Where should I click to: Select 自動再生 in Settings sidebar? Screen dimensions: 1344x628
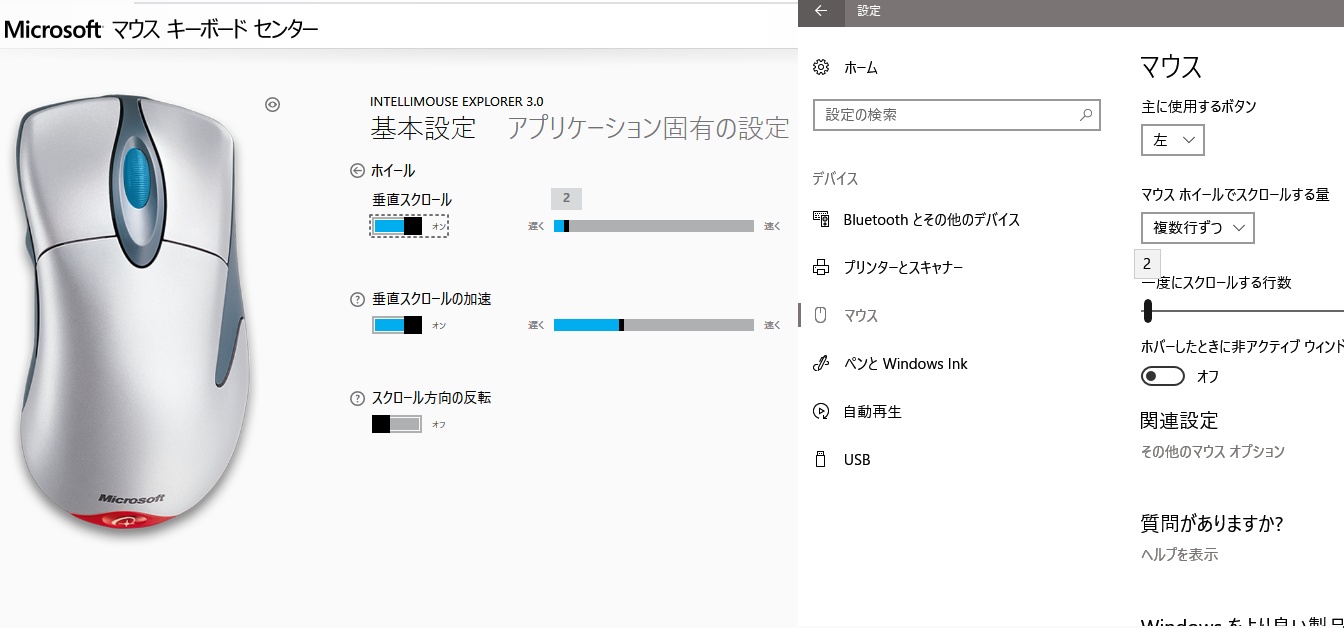point(873,411)
